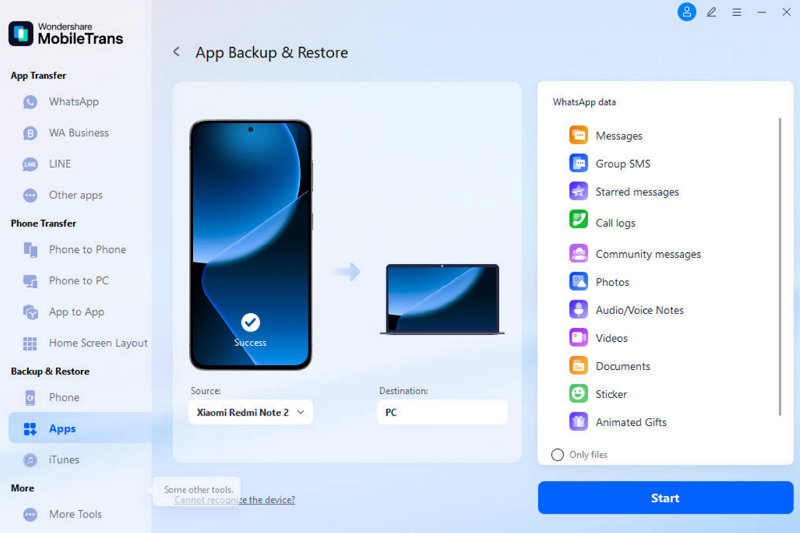Click the WhatsApp data list scrollbar

coord(780,265)
